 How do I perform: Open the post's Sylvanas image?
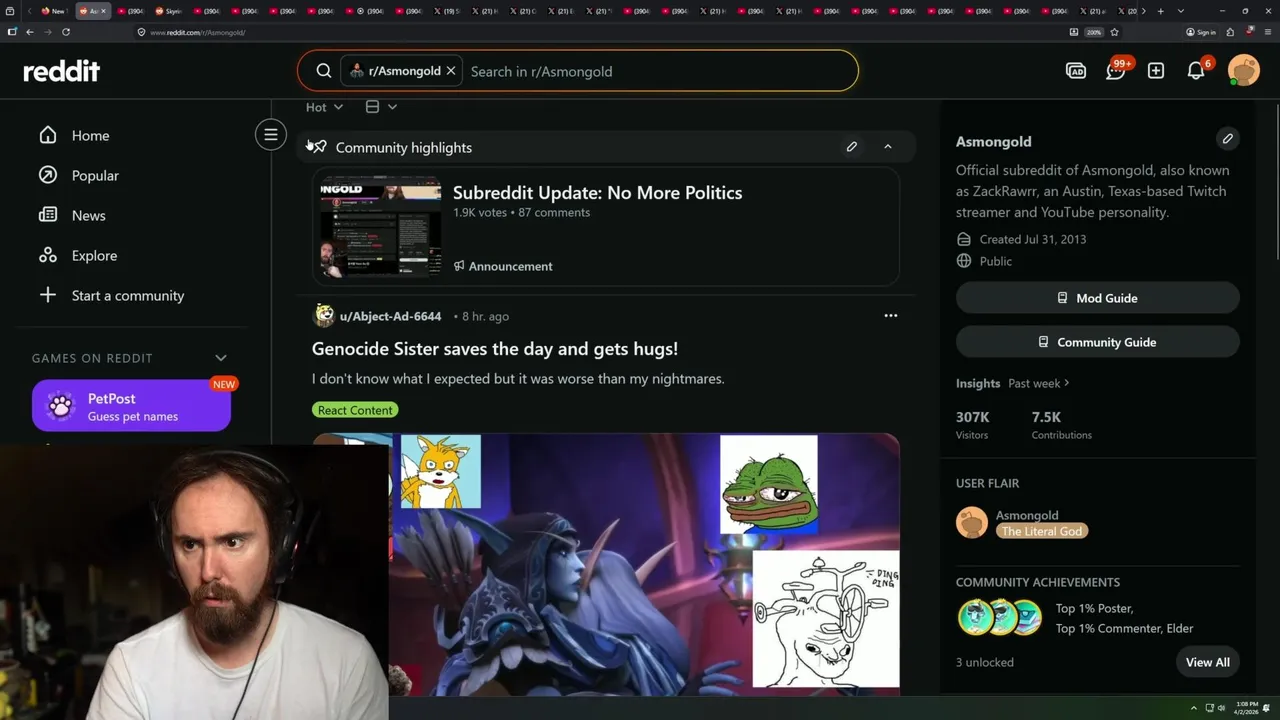[606, 564]
